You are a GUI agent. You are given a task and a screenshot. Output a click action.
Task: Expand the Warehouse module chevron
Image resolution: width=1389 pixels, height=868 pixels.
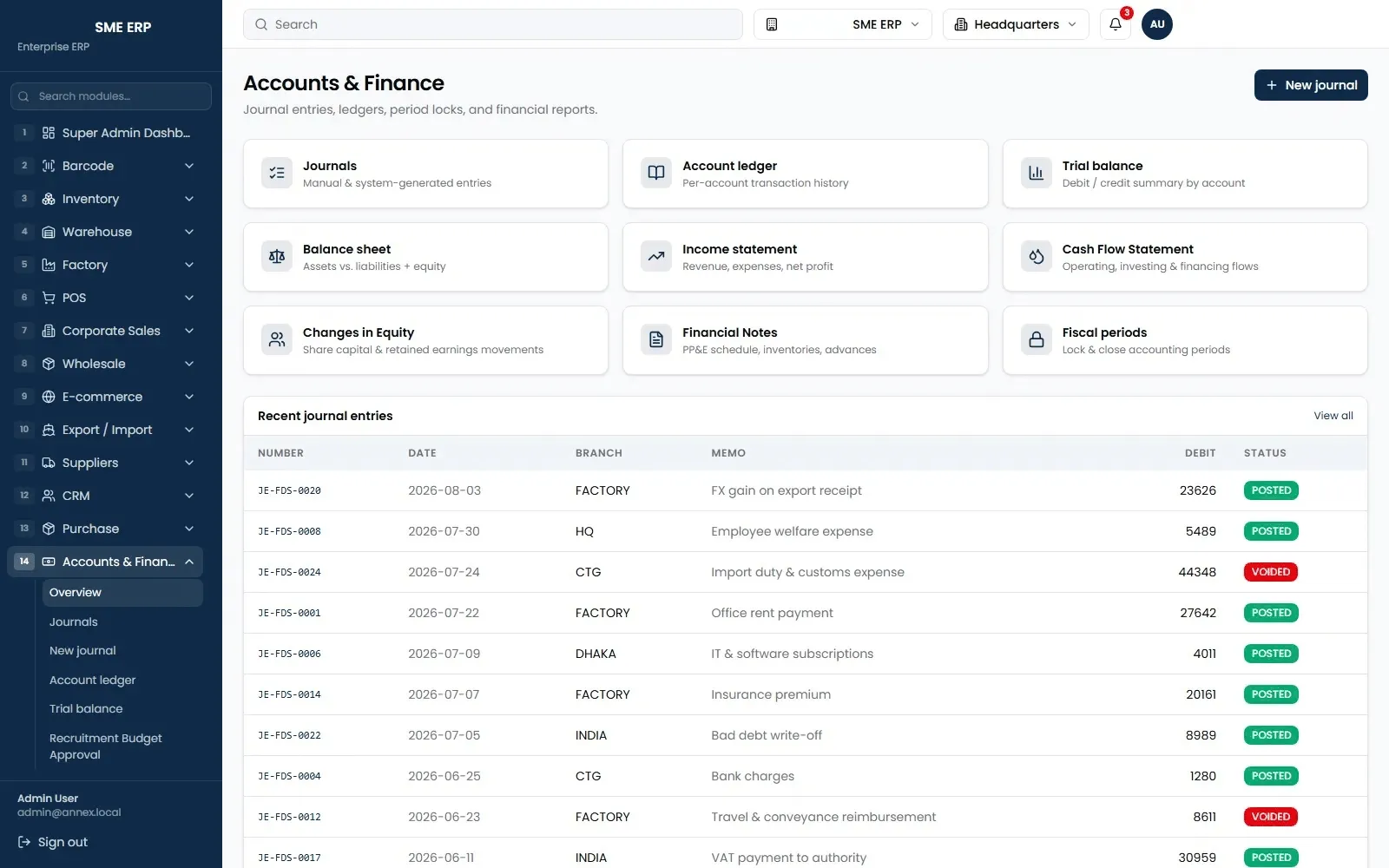point(189,232)
